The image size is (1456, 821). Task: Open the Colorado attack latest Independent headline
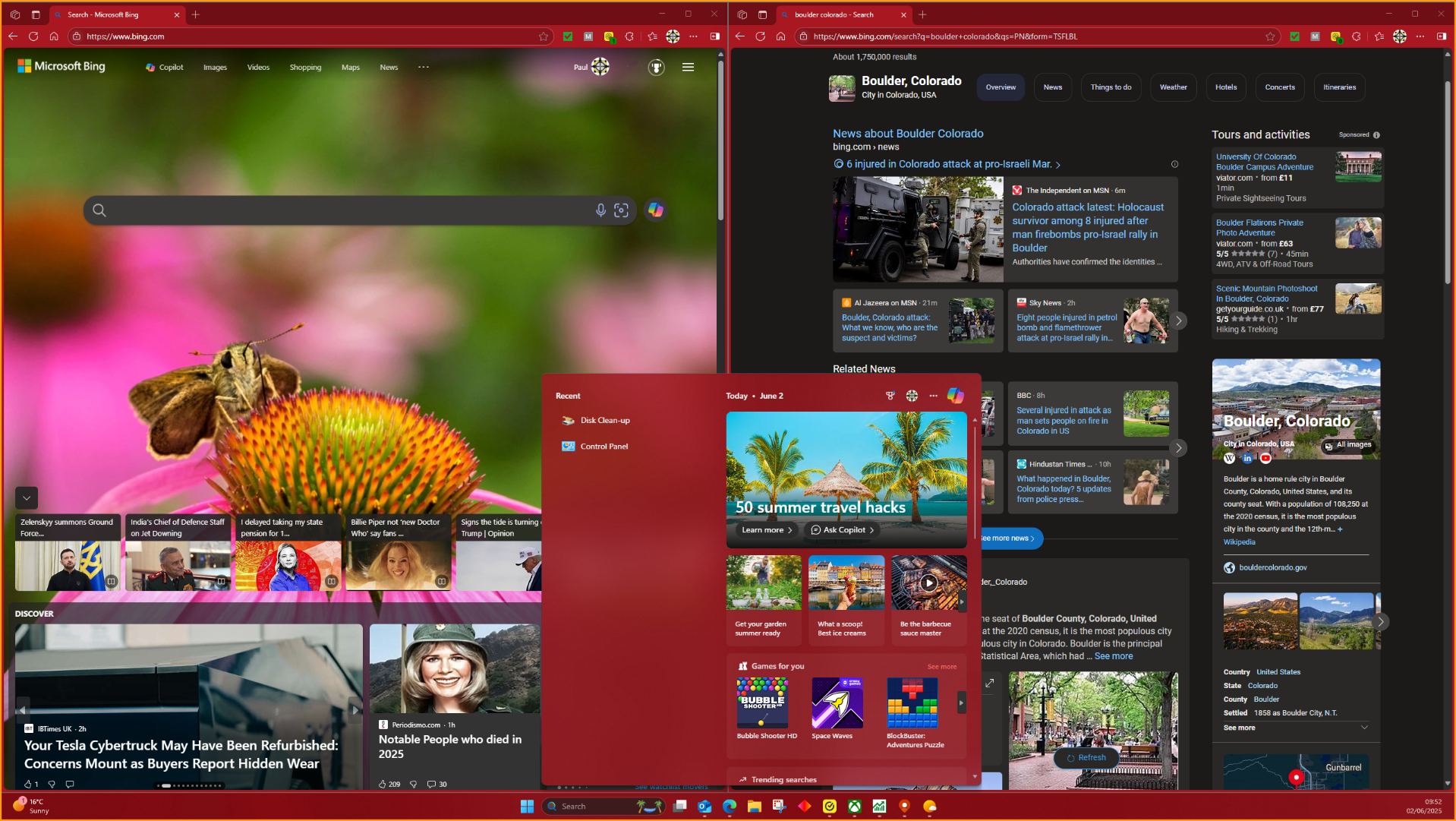(1088, 228)
